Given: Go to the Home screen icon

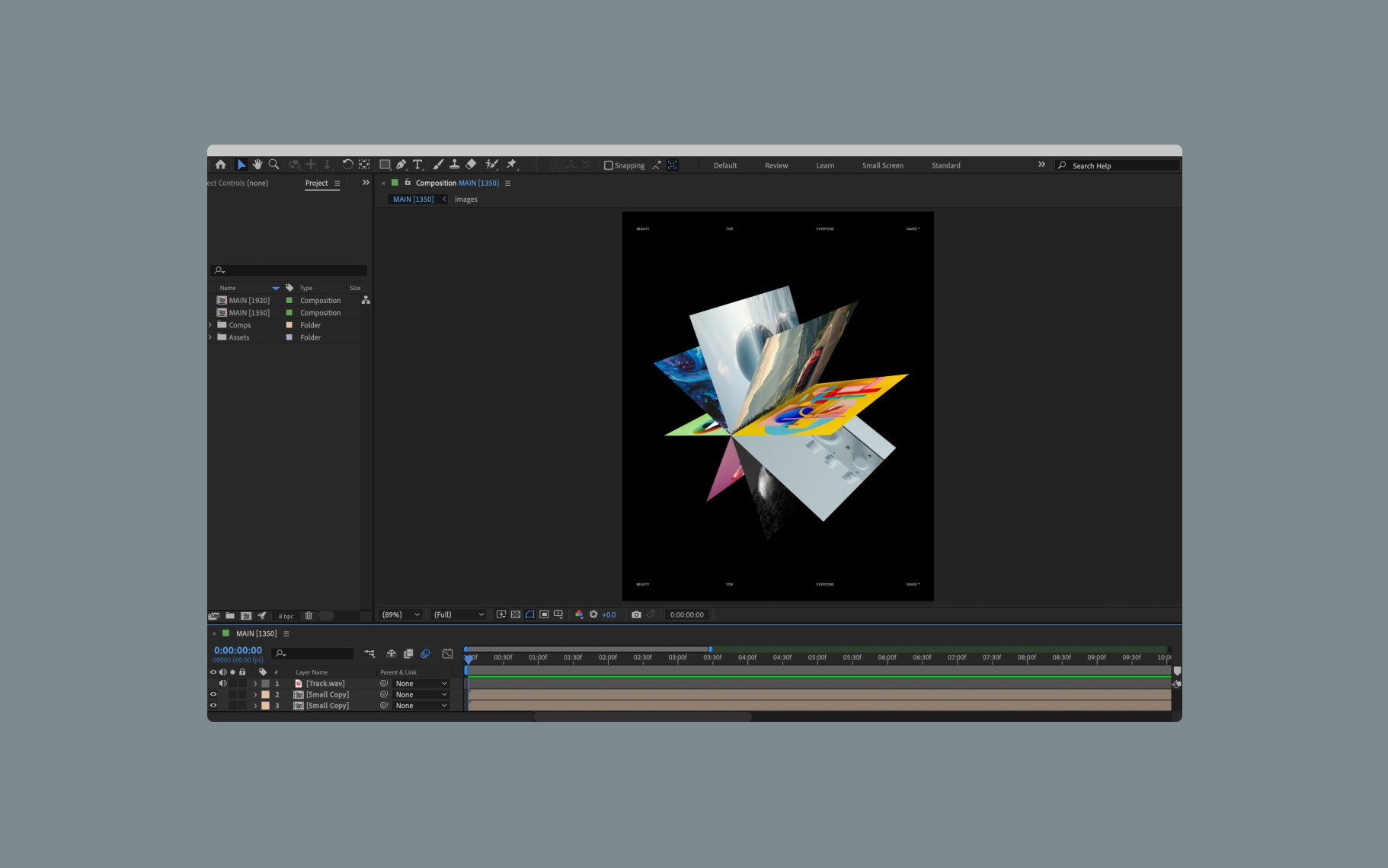Looking at the screenshot, I should pos(220,164).
